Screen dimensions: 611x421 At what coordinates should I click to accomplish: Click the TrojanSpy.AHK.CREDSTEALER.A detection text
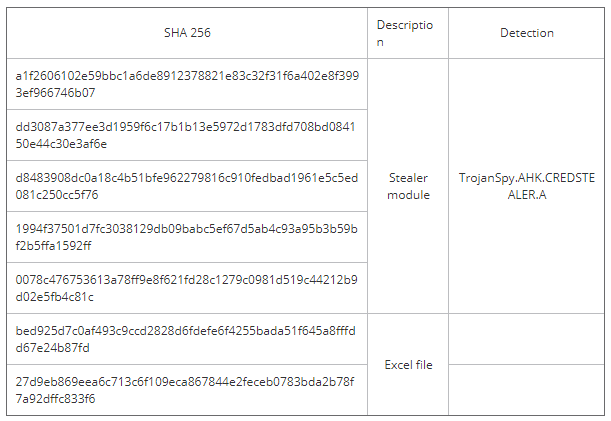tap(527, 186)
